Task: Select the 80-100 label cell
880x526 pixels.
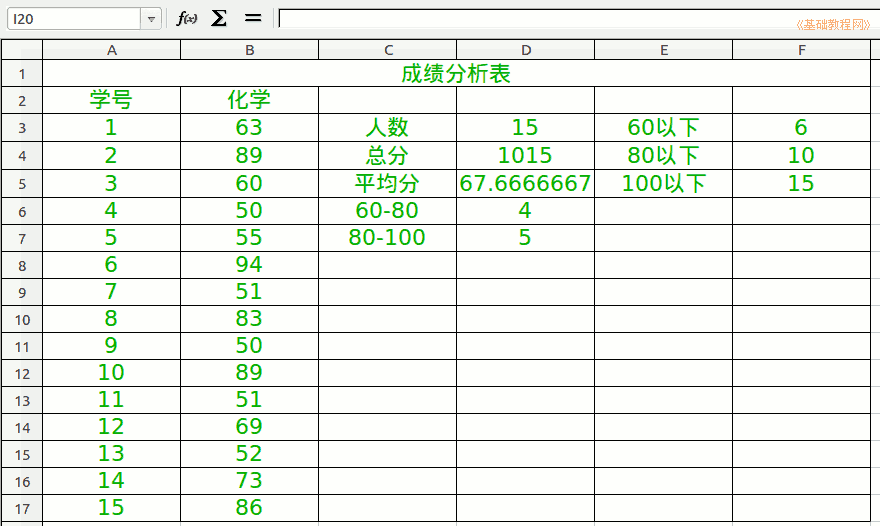Action: point(388,238)
